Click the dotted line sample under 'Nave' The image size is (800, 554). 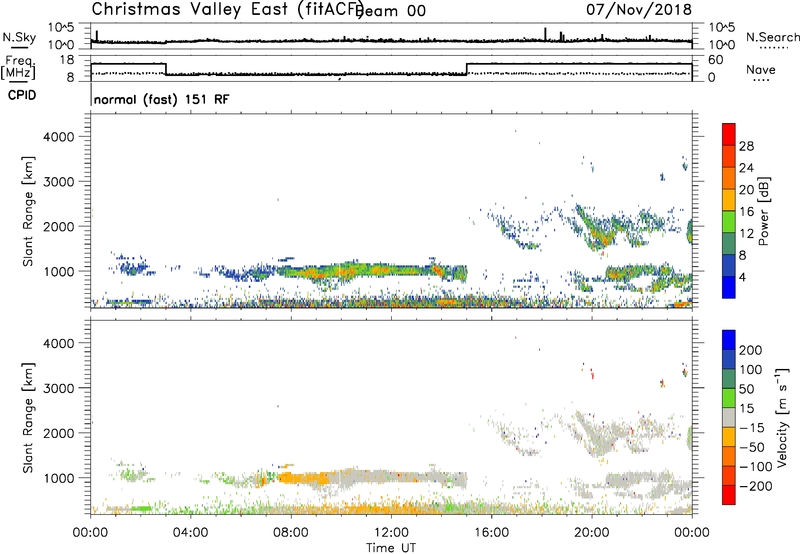(761, 81)
